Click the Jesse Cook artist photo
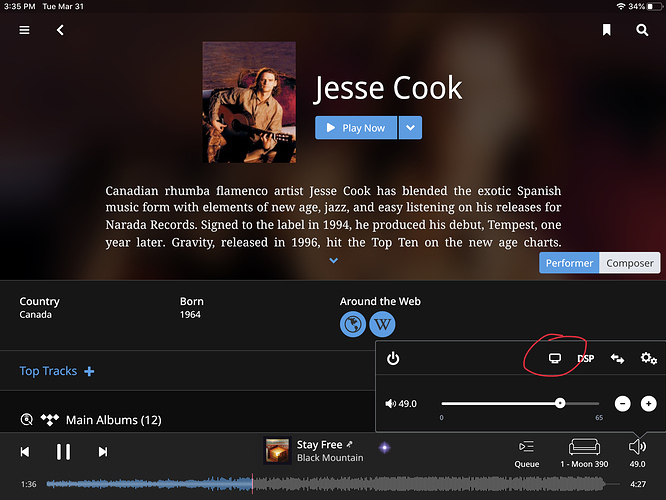Viewport: 666px width, 500px height. point(249,102)
